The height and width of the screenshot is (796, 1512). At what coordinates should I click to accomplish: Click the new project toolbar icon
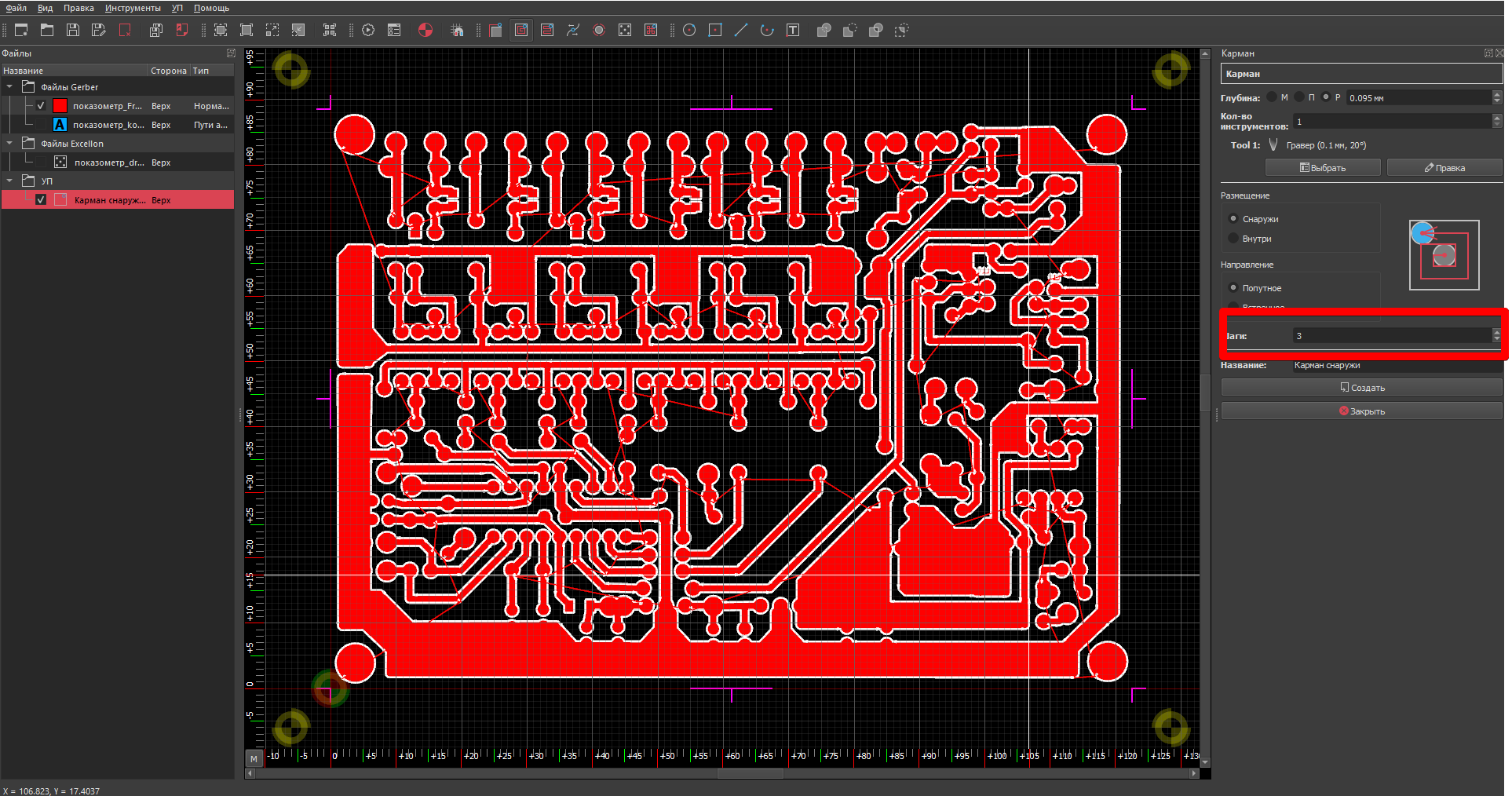[21, 30]
